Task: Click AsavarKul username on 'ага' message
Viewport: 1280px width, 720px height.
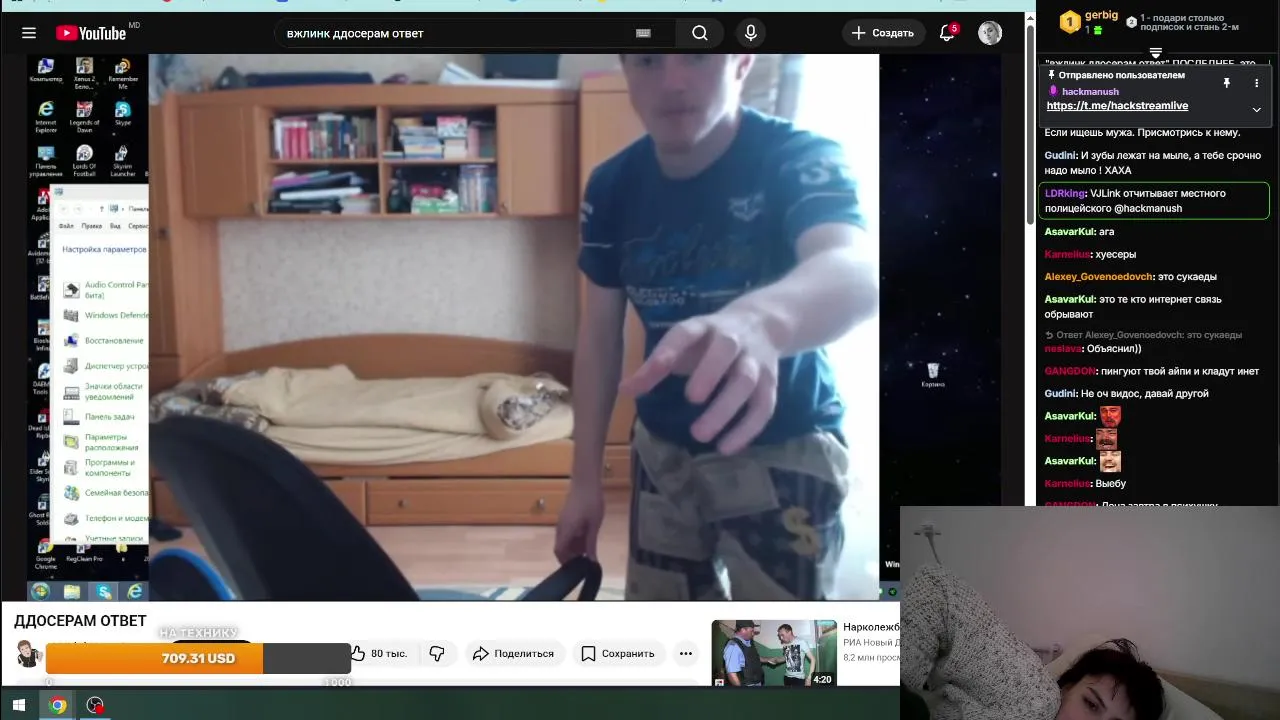Action: click(1070, 232)
